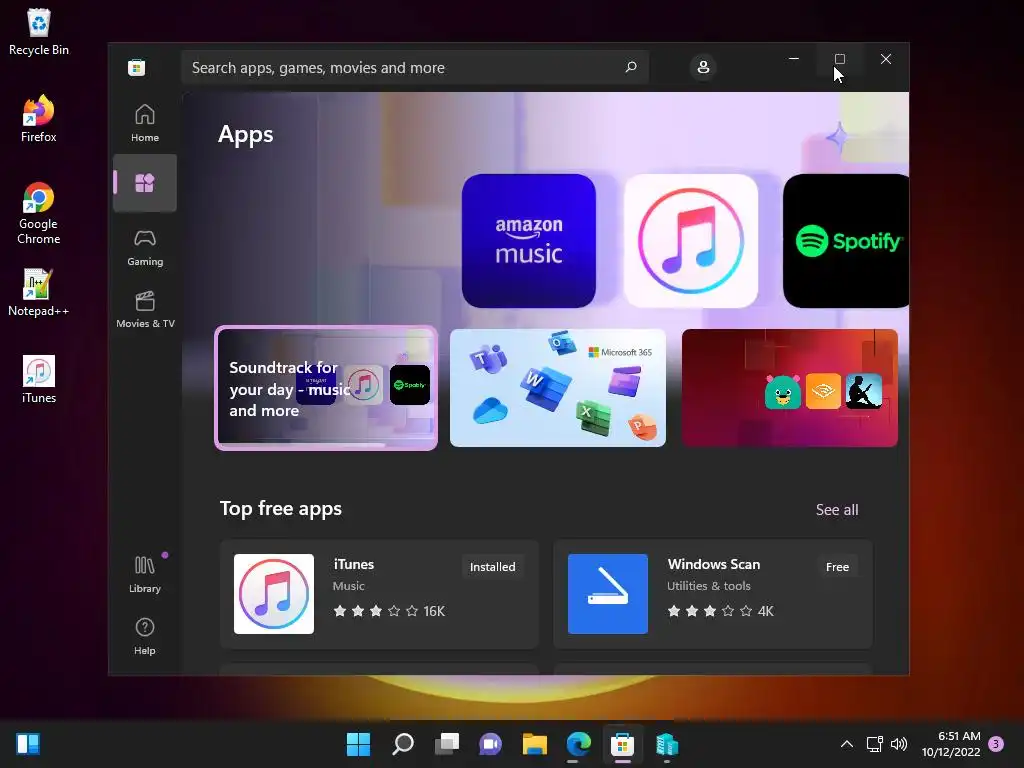Maximize the Microsoft Store window
The image size is (1024, 768).
tap(840, 59)
